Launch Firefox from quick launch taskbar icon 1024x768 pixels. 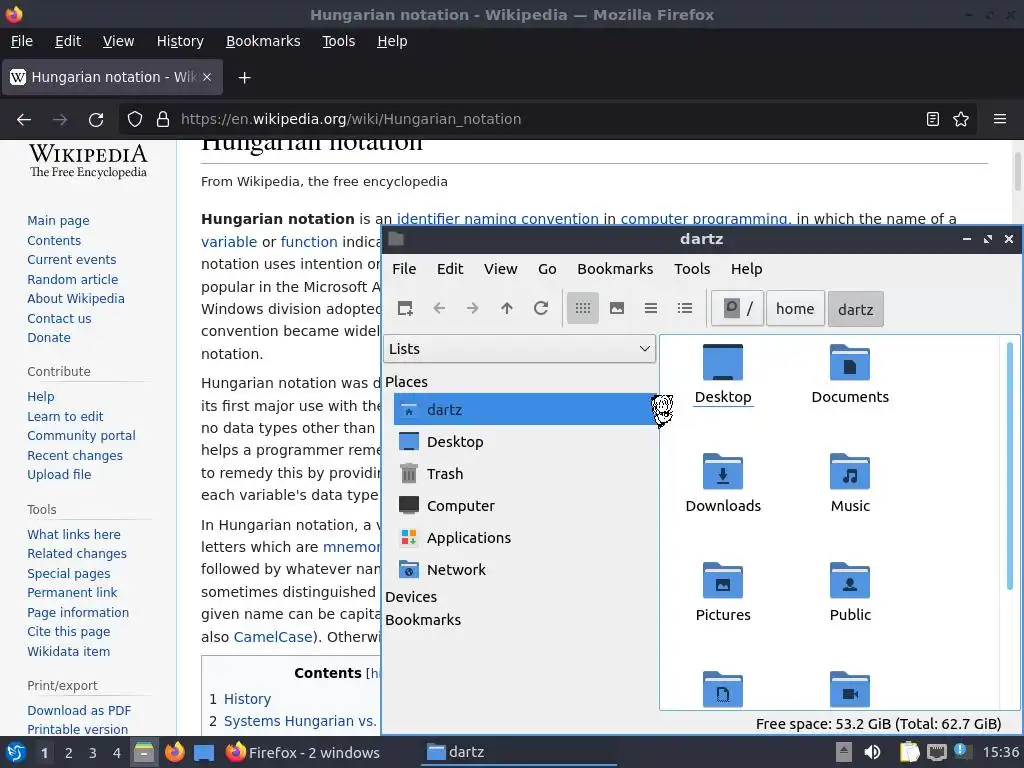(174, 752)
